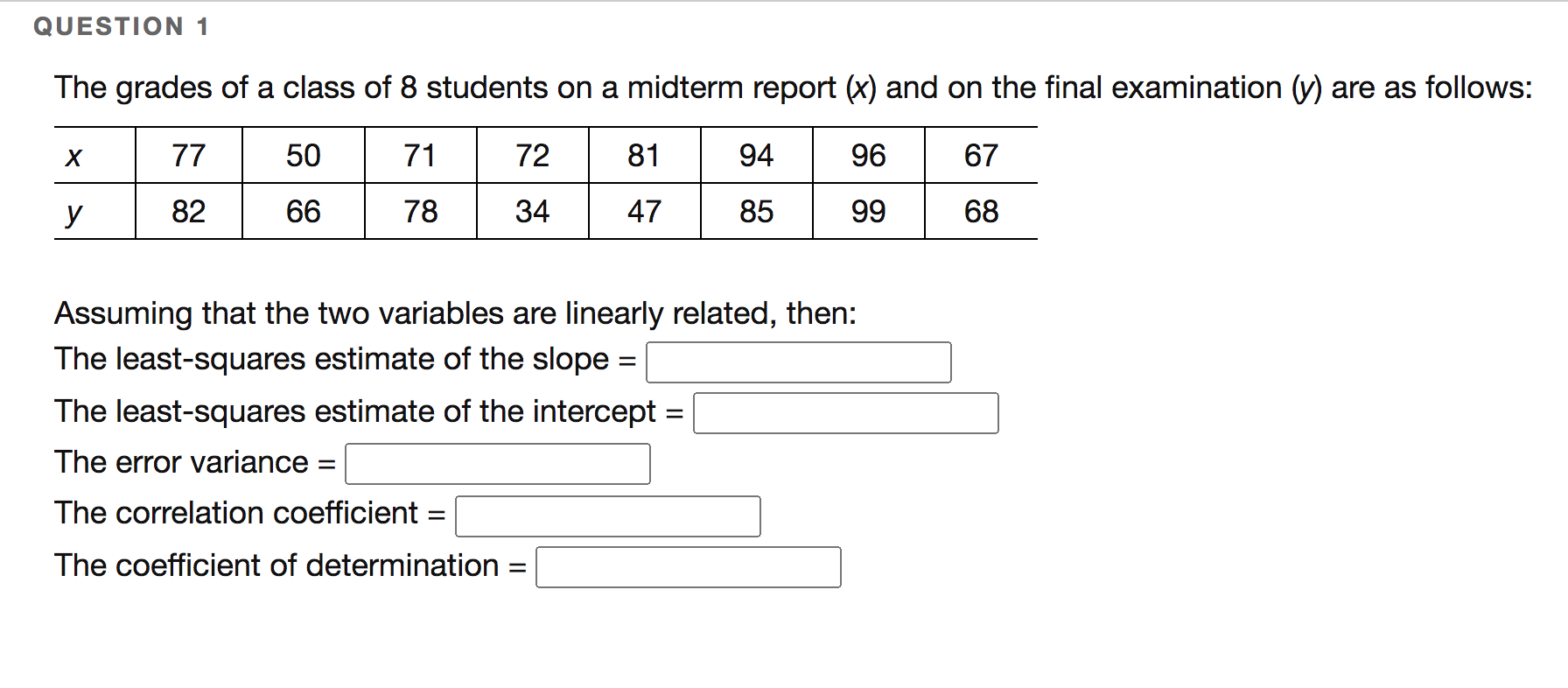Select the table cell containing 94

(x=755, y=155)
